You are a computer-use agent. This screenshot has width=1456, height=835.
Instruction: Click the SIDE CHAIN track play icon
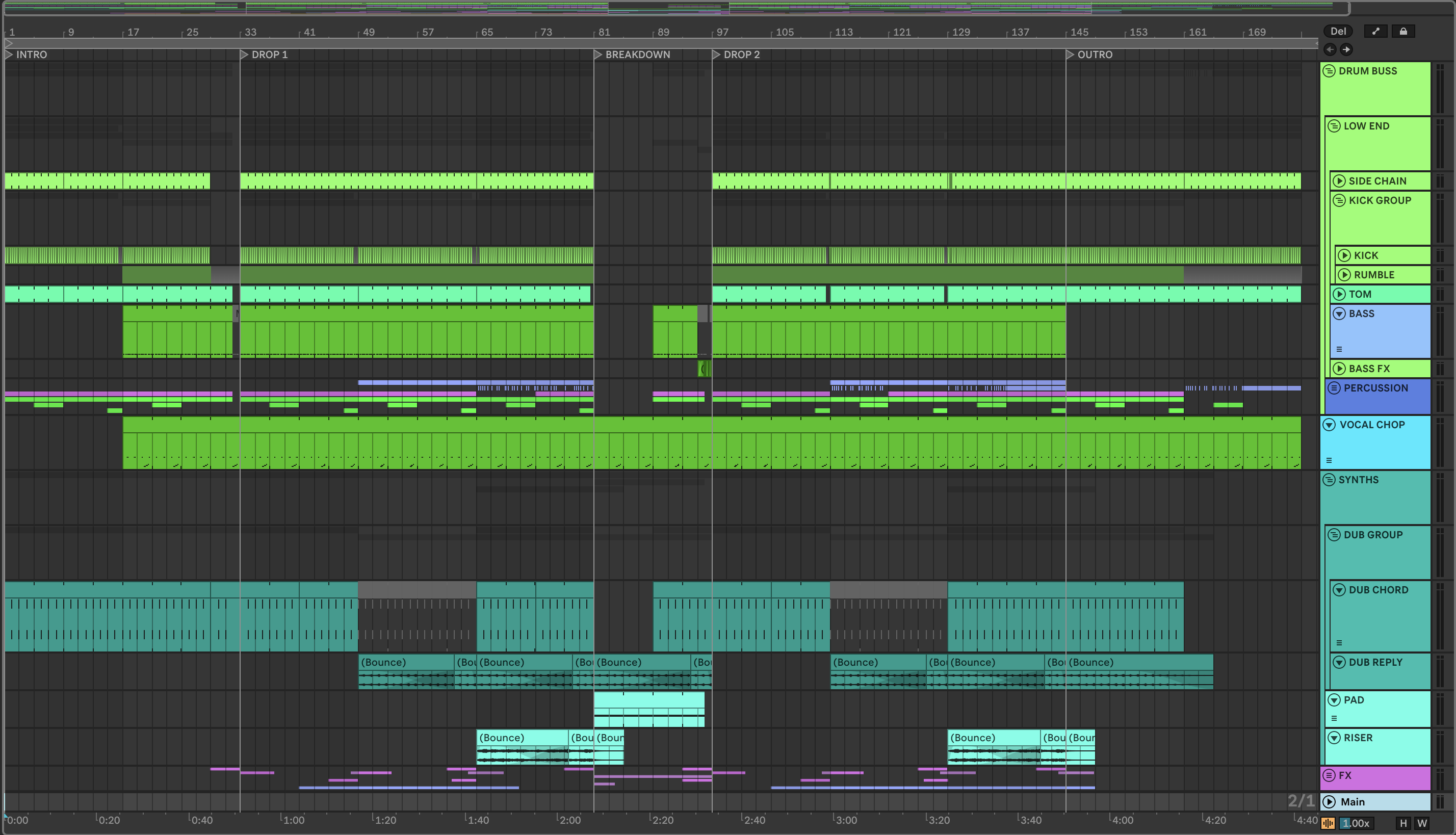coord(1339,181)
